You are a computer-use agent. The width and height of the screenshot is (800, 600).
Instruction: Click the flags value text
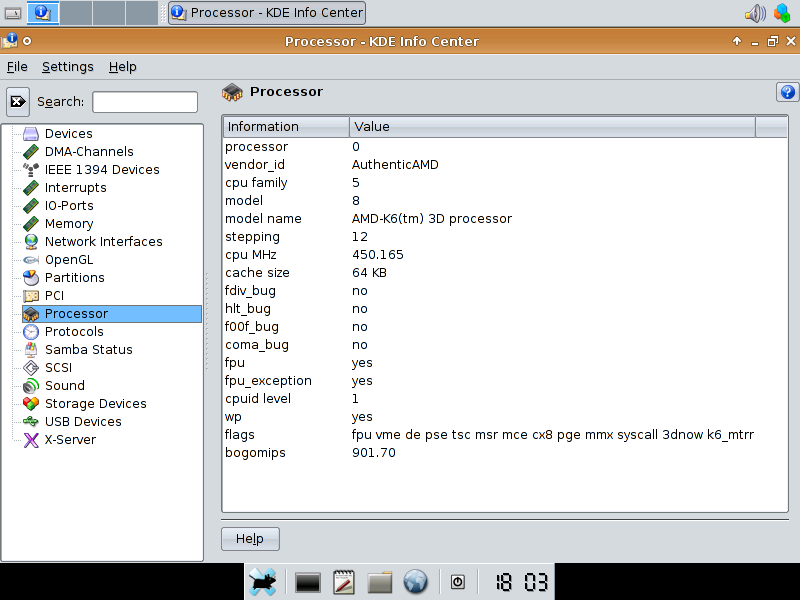(553, 435)
